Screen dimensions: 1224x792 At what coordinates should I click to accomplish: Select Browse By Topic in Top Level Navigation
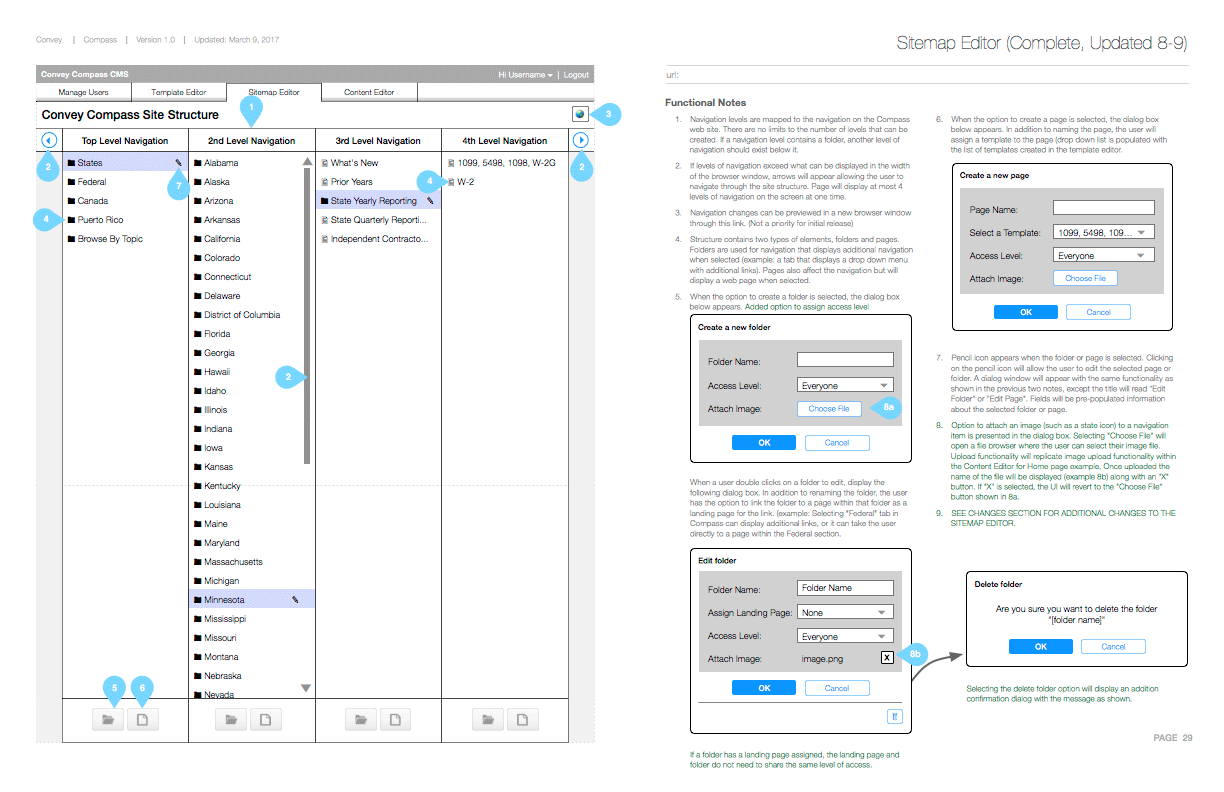[110, 239]
